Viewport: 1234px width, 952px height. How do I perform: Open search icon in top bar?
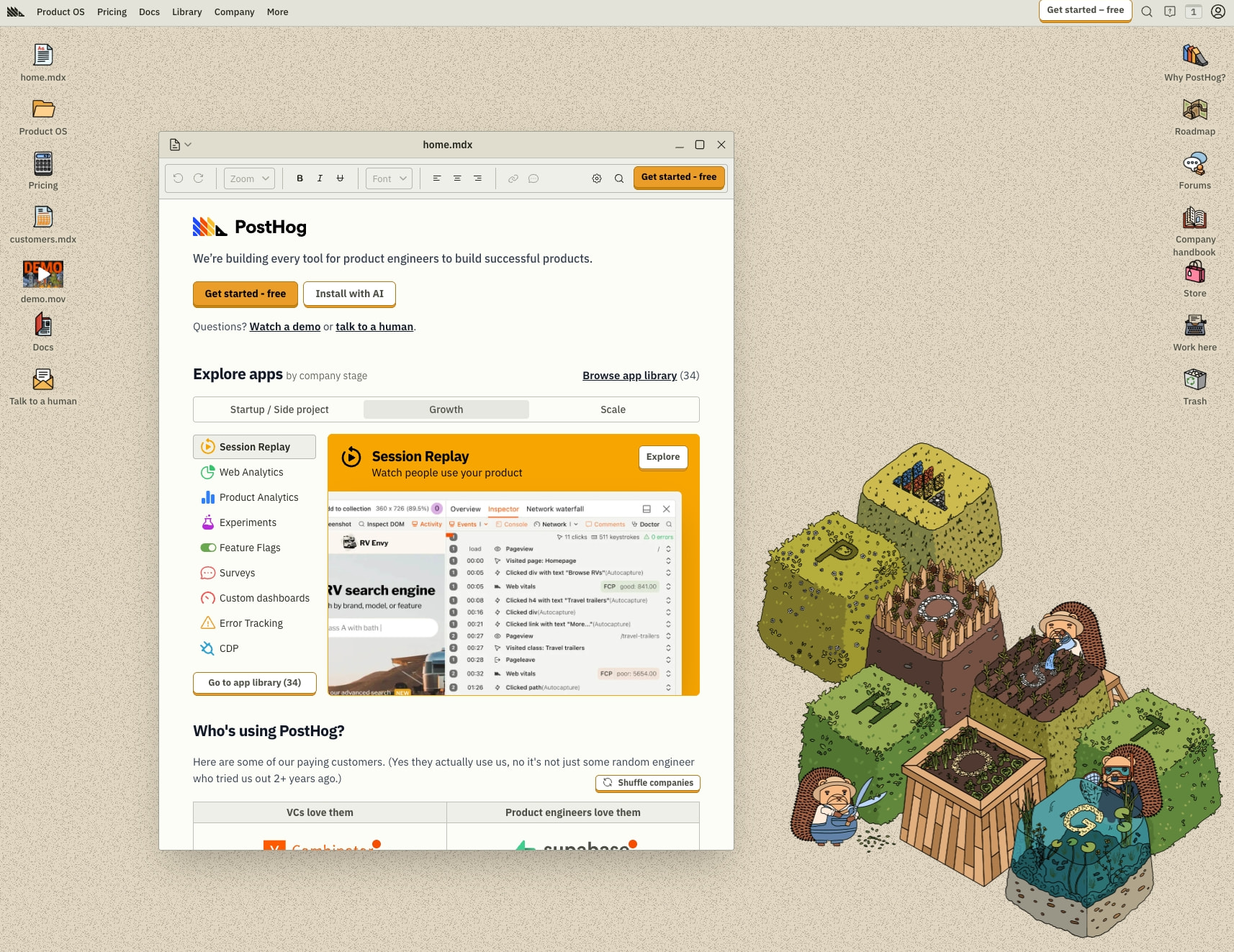pyautogui.click(x=1147, y=12)
